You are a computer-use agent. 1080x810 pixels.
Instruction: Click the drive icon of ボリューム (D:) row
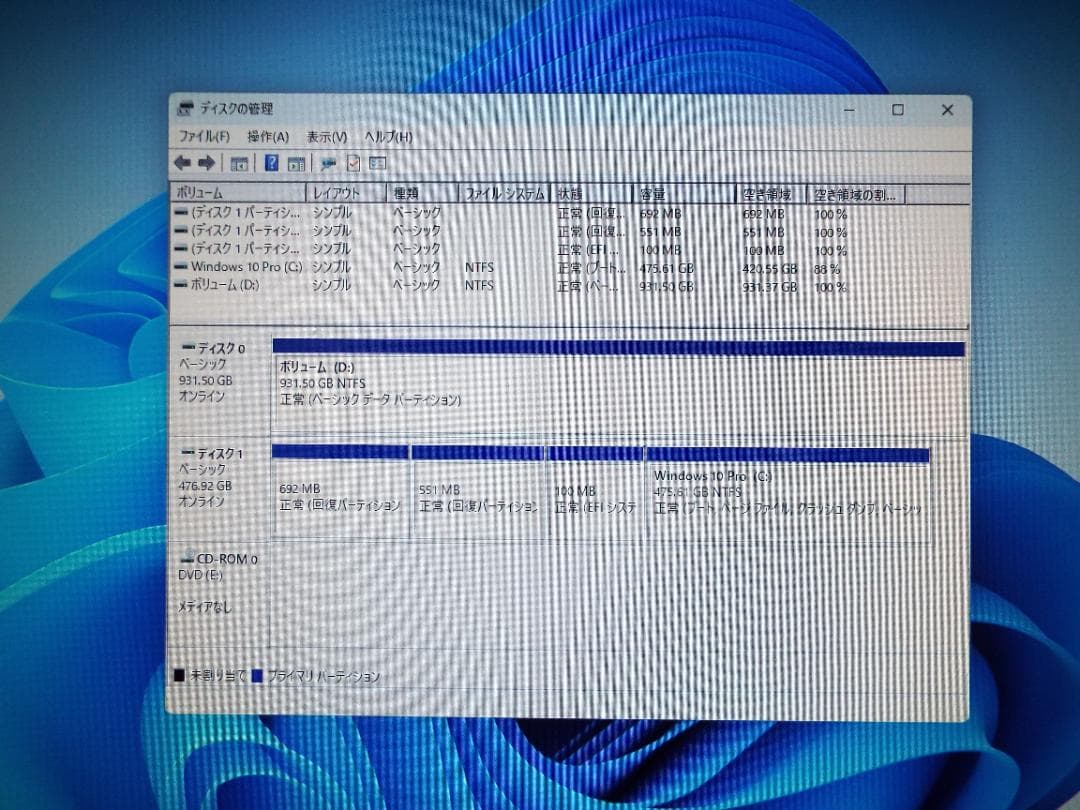181,284
